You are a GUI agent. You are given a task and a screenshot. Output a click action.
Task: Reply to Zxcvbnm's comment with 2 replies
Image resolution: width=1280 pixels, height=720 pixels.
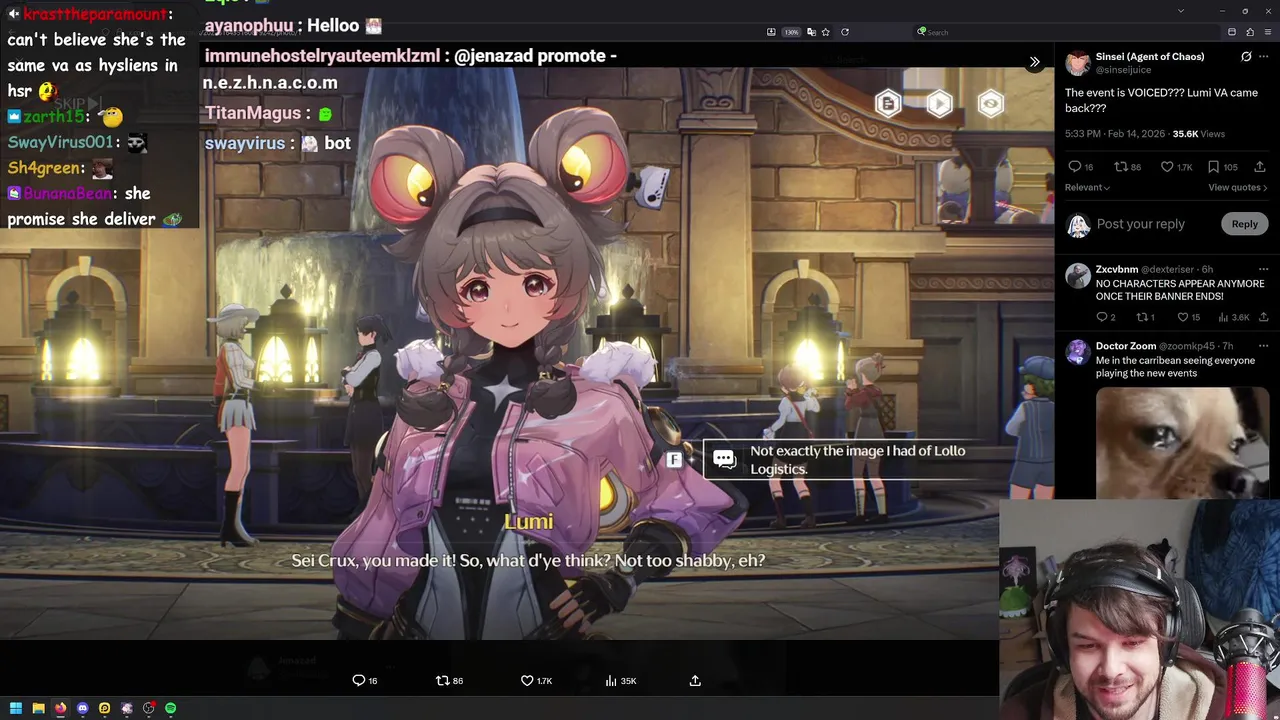(x=1105, y=317)
